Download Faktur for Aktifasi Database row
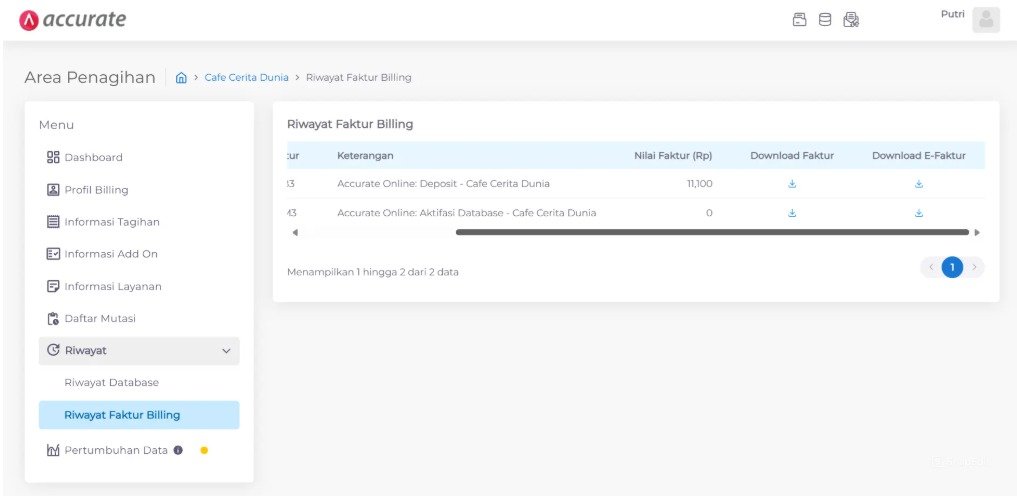The height and width of the screenshot is (496, 1017). [x=792, y=213]
